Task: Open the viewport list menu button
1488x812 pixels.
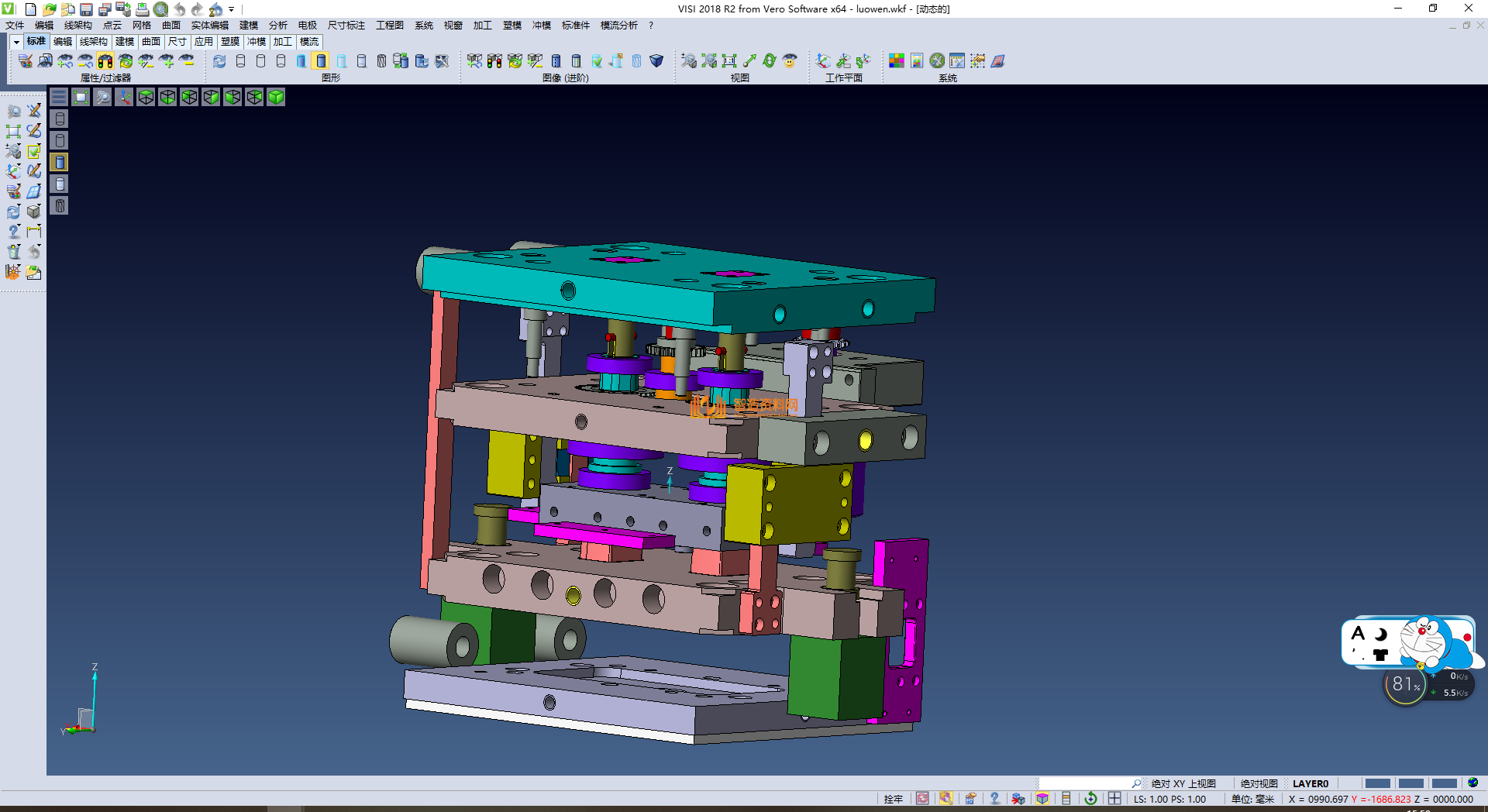Action: (59, 97)
